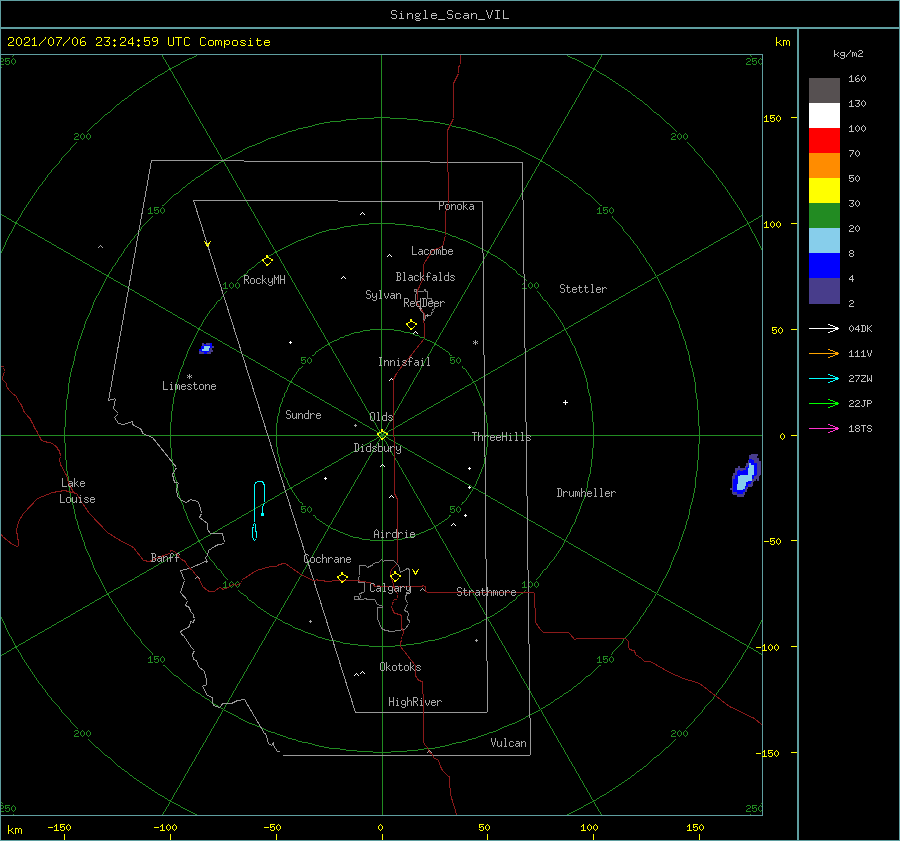Click the yellow diamond marker near RockyMH
This screenshot has height=841, width=900.
(x=267, y=261)
